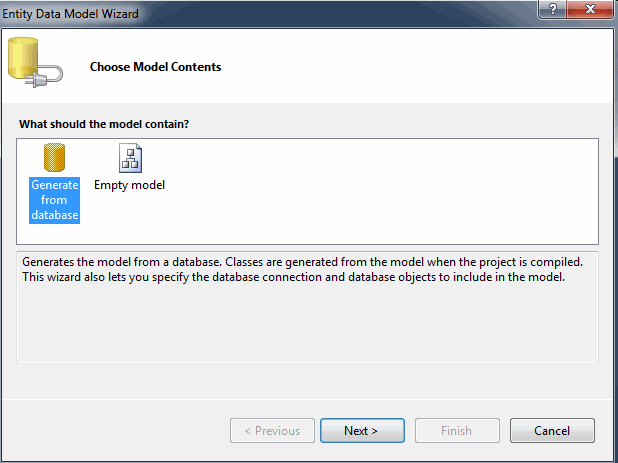
Task: Open help via the question mark button
Action: (553, 9)
